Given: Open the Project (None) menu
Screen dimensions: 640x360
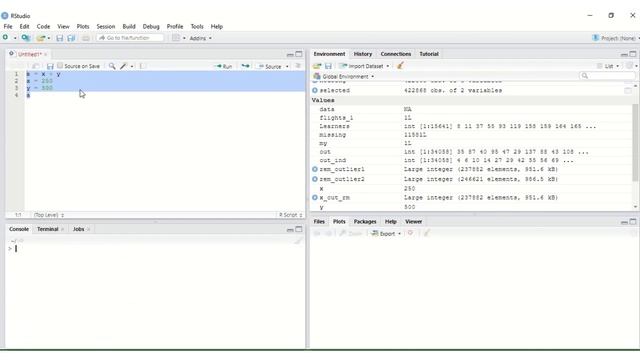Looking at the screenshot, I should [x=615, y=38].
